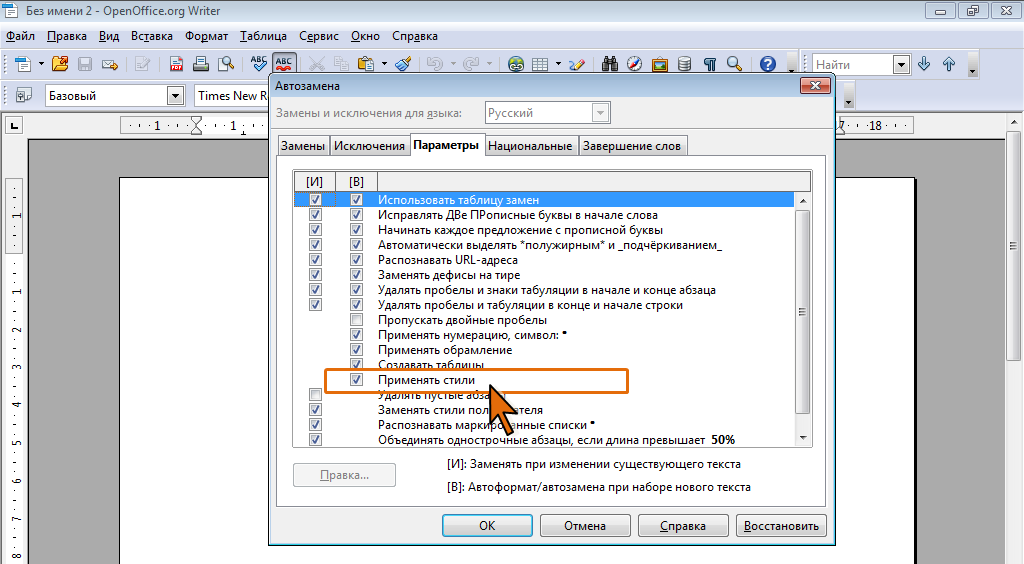This screenshot has height=564, width=1024.
Task: Open OpenOffice Help question mark icon
Action: coord(768,64)
